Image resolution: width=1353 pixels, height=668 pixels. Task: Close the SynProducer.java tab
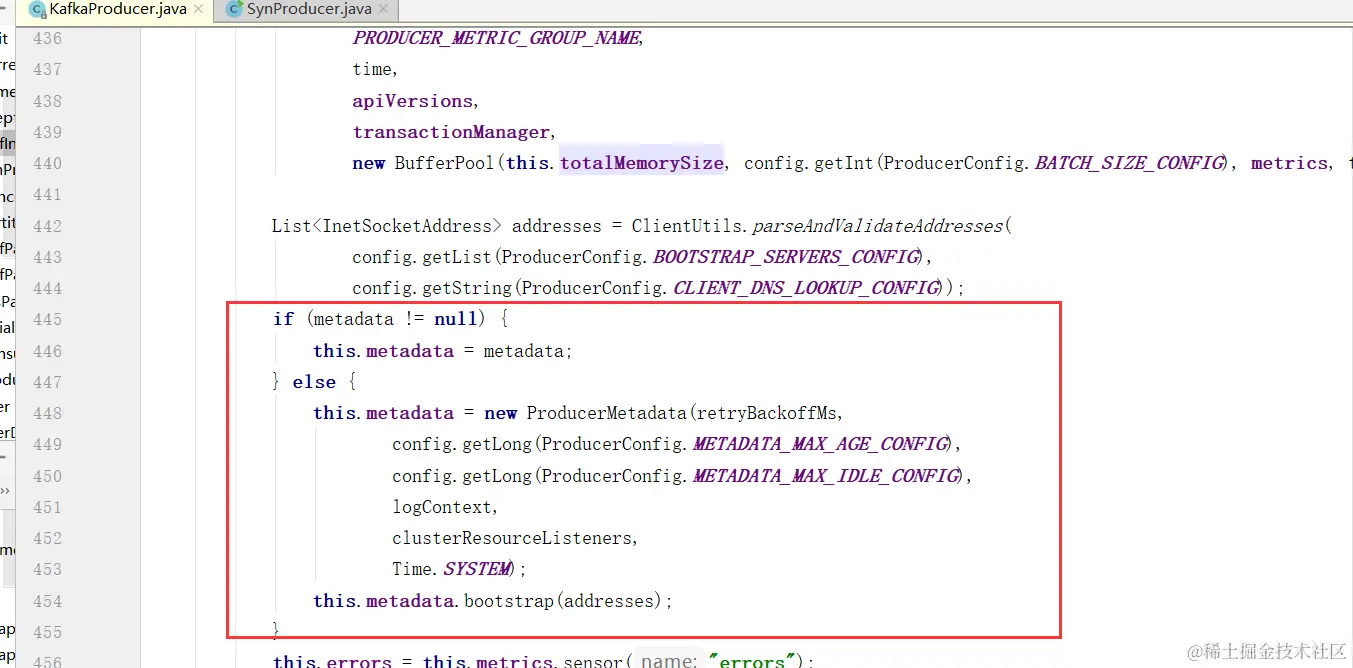[384, 10]
